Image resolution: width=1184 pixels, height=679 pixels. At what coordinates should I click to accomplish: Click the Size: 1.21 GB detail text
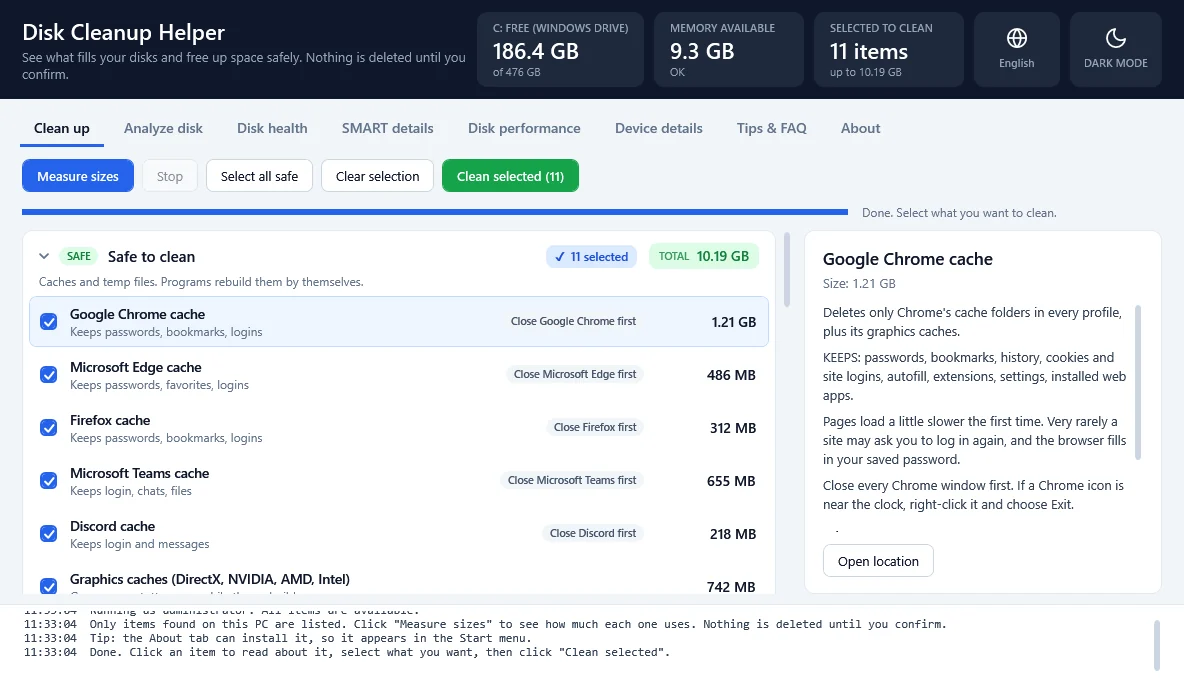859,283
